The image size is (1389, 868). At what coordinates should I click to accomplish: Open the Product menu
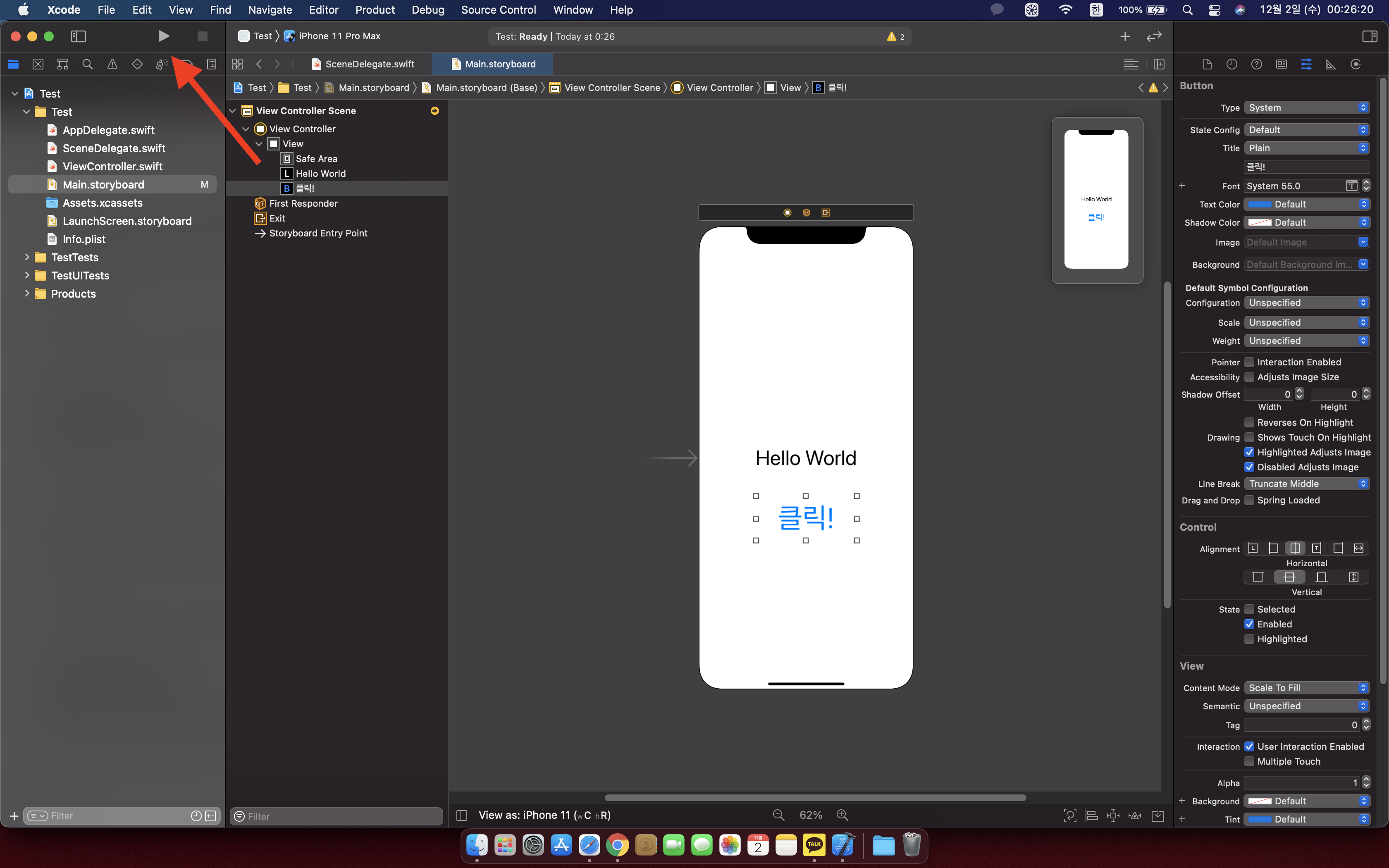[x=375, y=10]
